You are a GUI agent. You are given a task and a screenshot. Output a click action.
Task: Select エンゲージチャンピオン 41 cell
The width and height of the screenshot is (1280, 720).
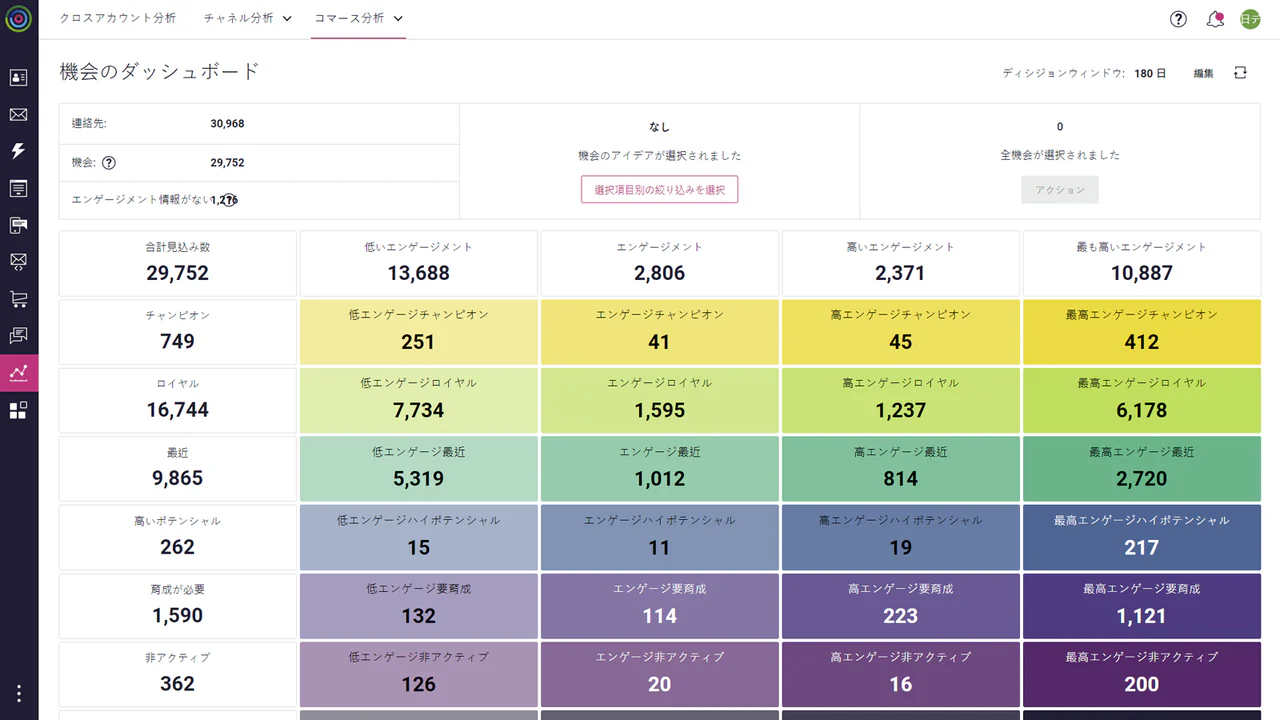[x=660, y=332]
